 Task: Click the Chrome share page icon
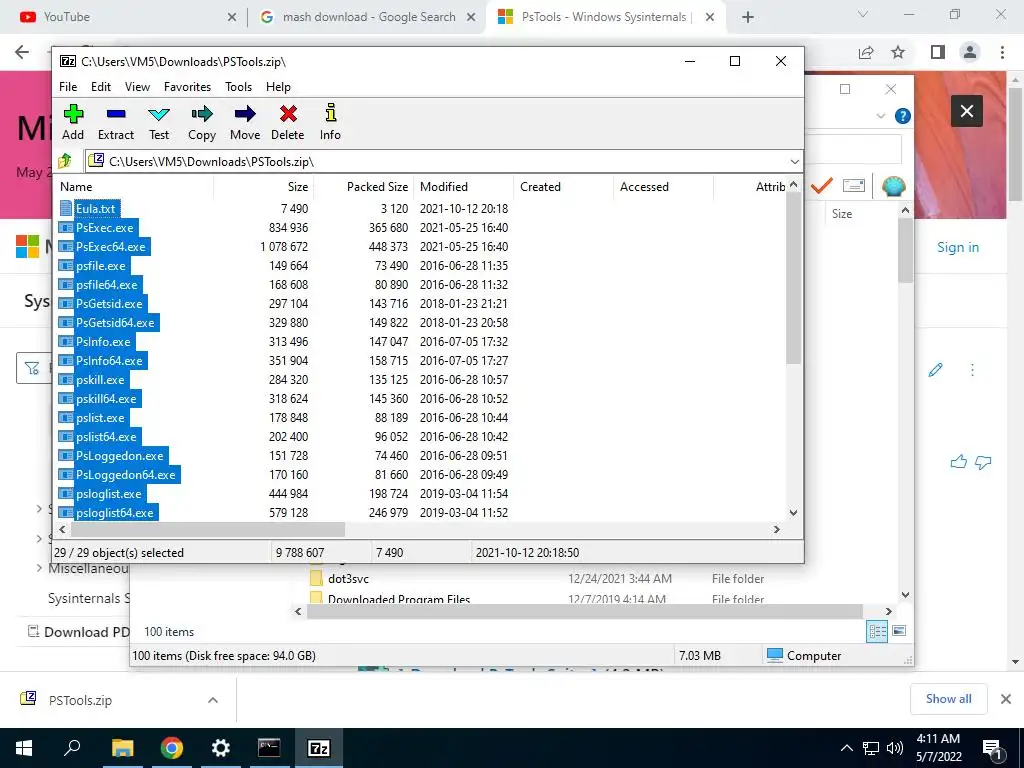coord(866,52)
